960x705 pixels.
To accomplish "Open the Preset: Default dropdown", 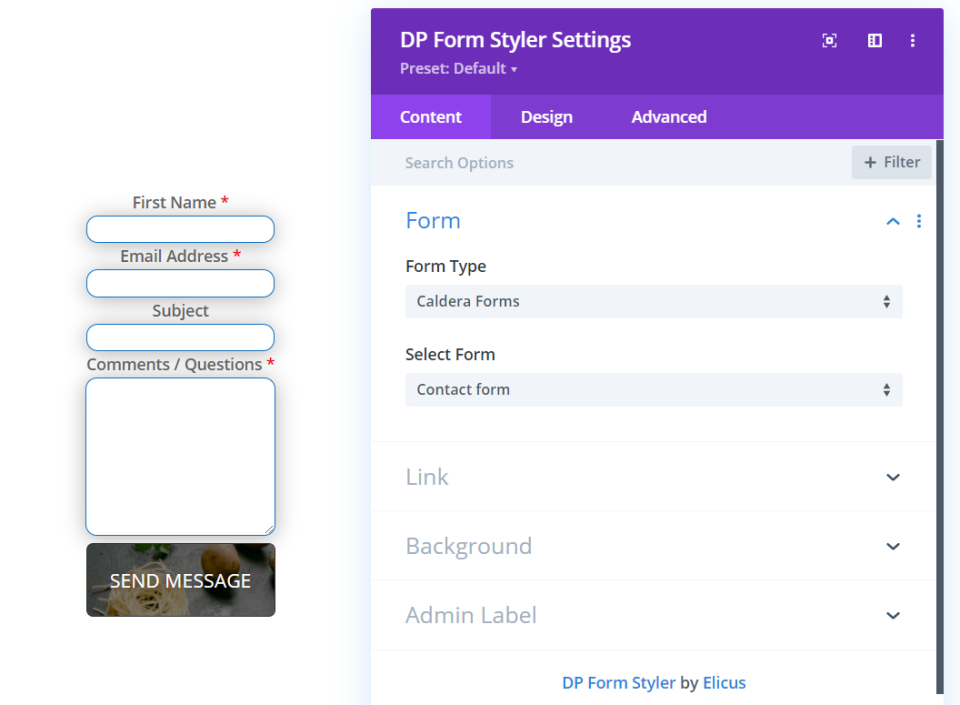I will [459, 69].
